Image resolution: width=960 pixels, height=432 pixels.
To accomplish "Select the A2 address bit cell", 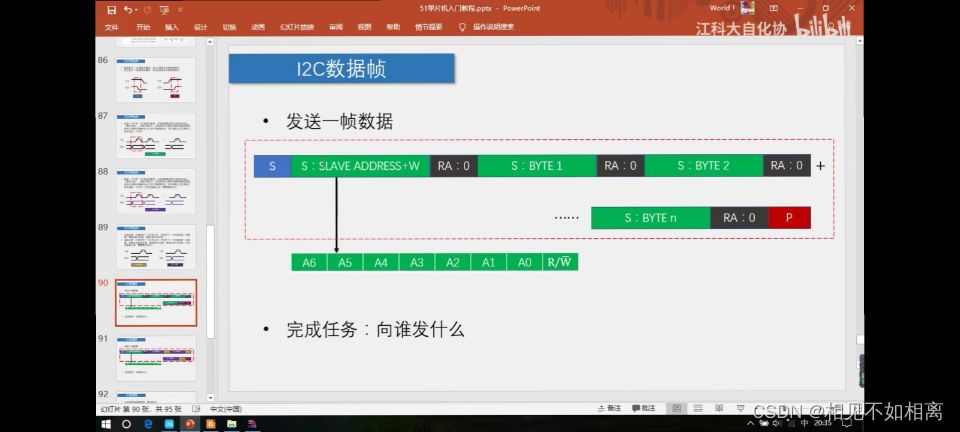I will pyautogui.click(x=452, y=263).
